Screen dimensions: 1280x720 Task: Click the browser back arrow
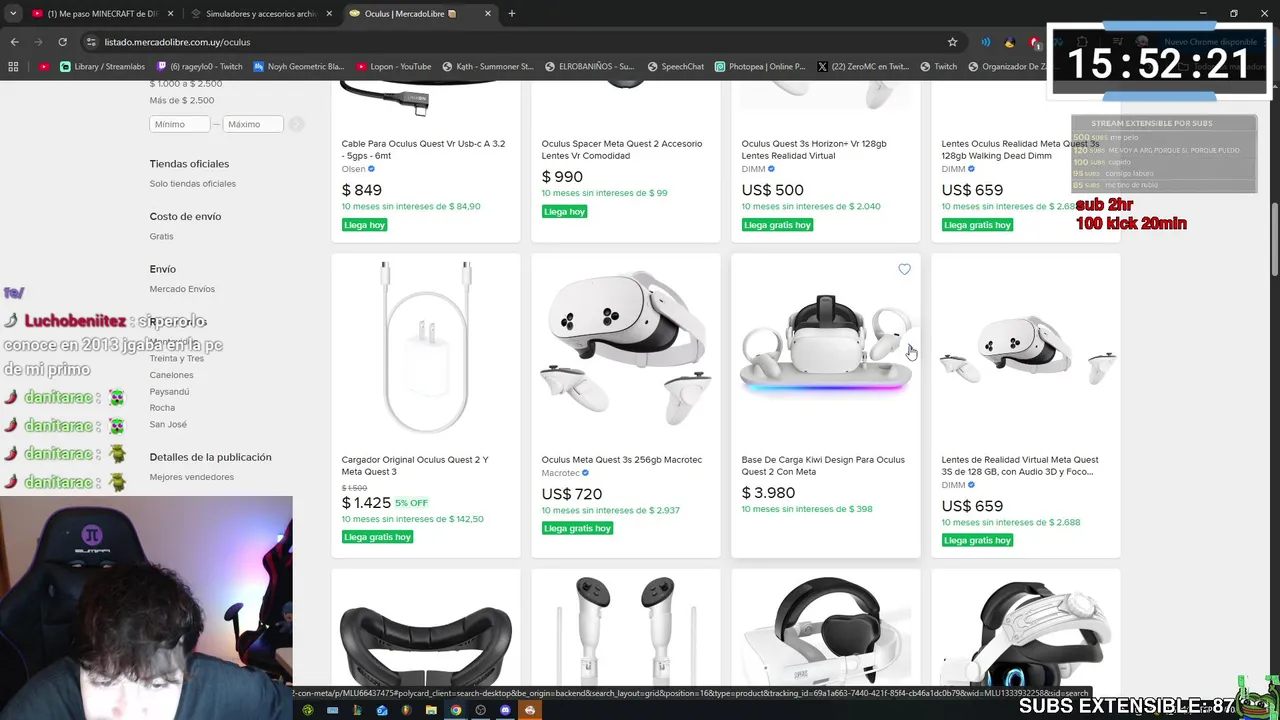coord(14,42)
